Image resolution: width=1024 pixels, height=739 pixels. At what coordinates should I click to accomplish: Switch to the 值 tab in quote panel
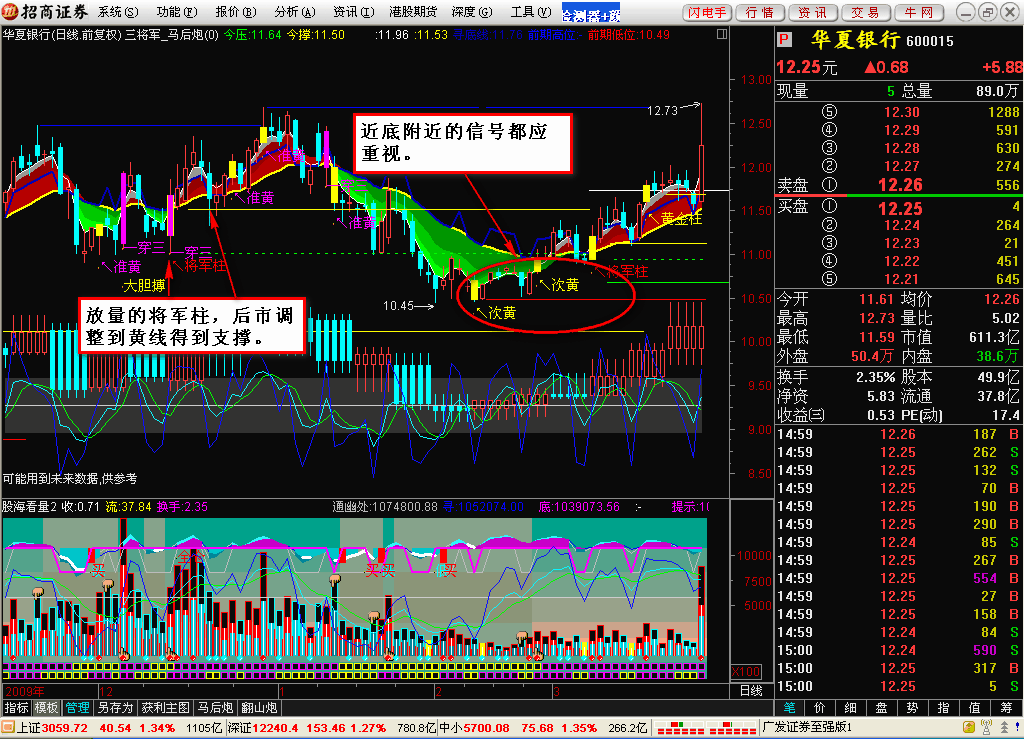click(x=974, y=708)
